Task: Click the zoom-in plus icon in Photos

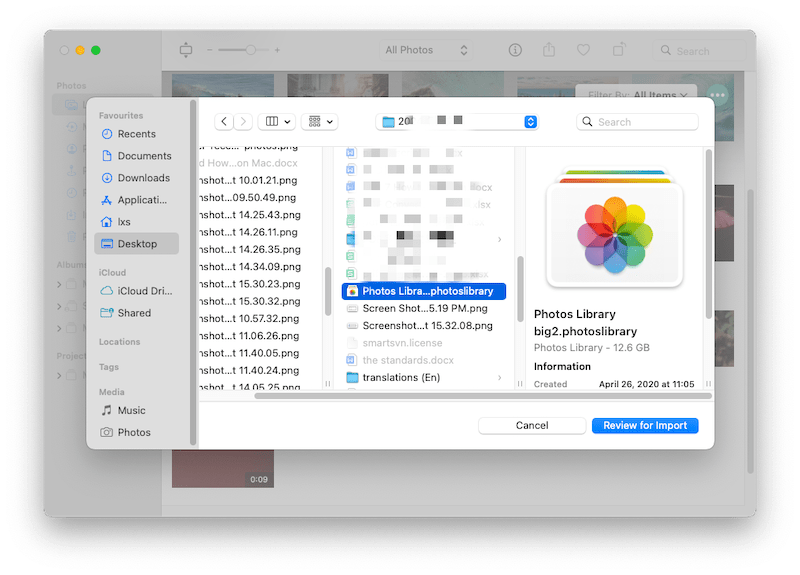Action: click(x=277, y=50)
